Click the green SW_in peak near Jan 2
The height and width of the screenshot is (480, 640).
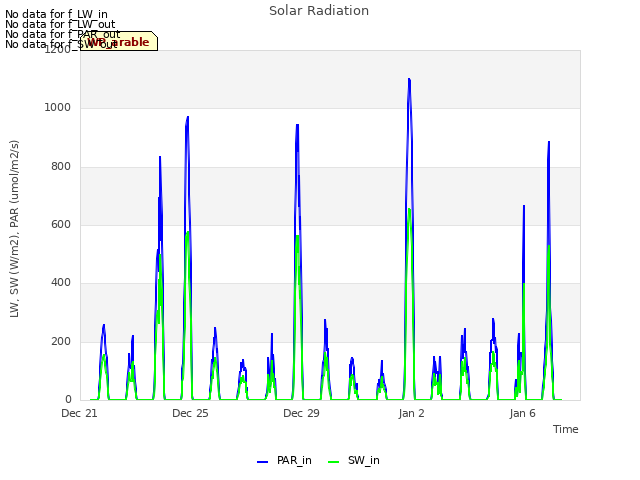tap(409, 209)
